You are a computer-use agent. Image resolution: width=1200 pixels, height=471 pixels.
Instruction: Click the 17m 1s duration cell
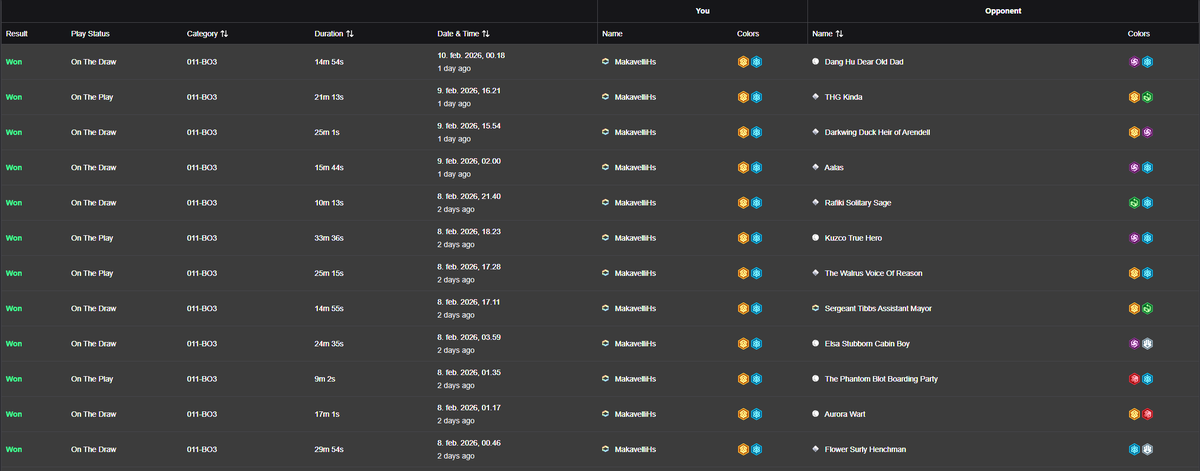[328, 414]
